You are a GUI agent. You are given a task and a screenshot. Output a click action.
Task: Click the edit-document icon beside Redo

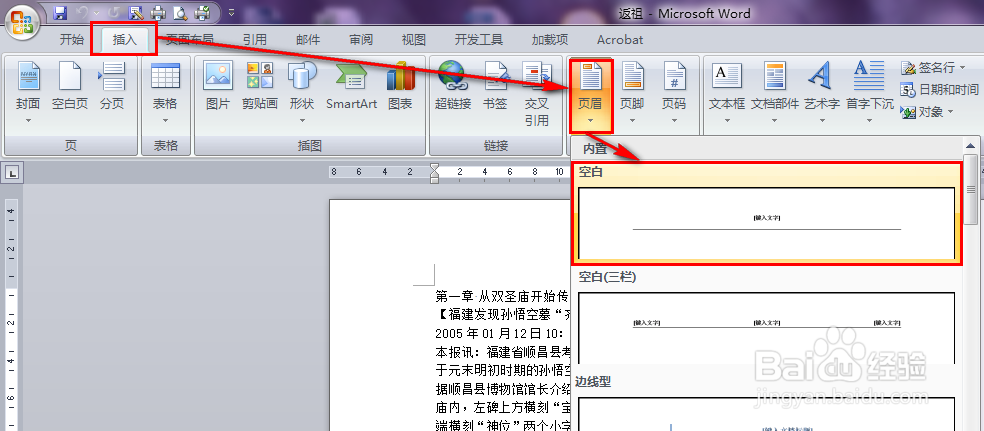(136, 12)
